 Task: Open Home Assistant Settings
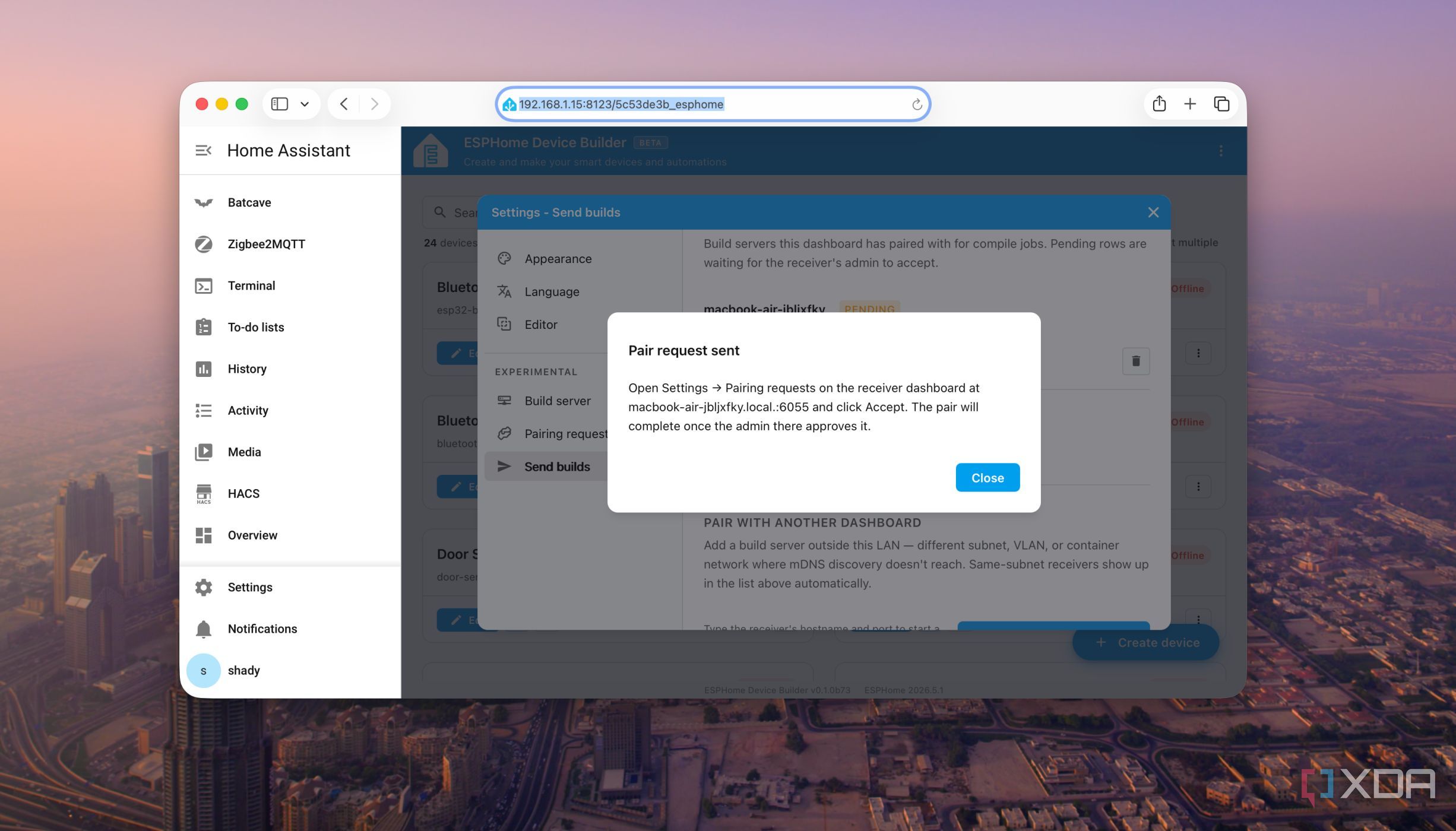point(290,587)
